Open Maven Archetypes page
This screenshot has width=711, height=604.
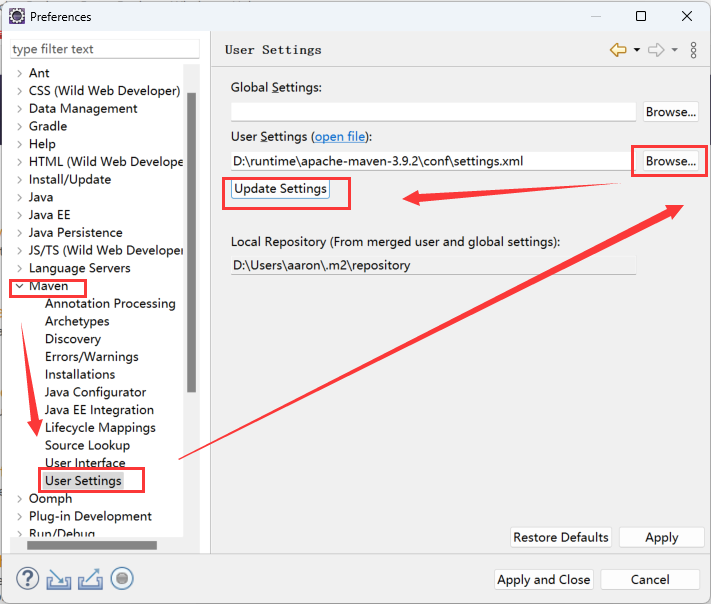click(77, 321)
